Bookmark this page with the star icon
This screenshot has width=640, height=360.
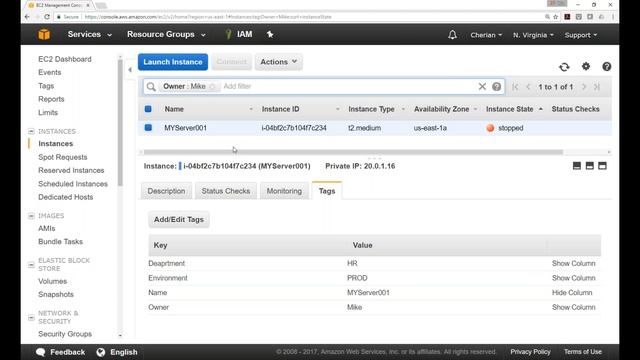556,17
